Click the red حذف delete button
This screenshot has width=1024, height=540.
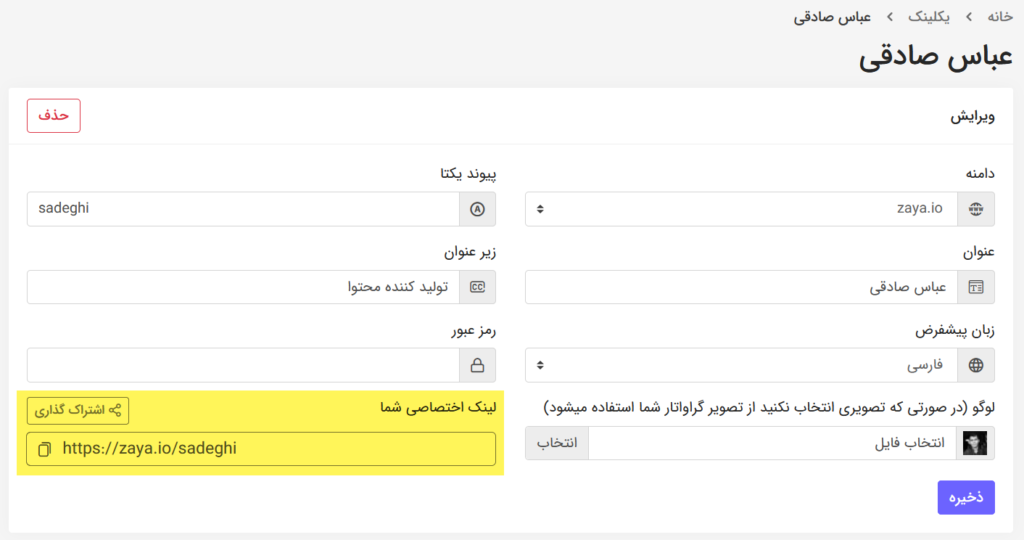click(x=54, y=116)
